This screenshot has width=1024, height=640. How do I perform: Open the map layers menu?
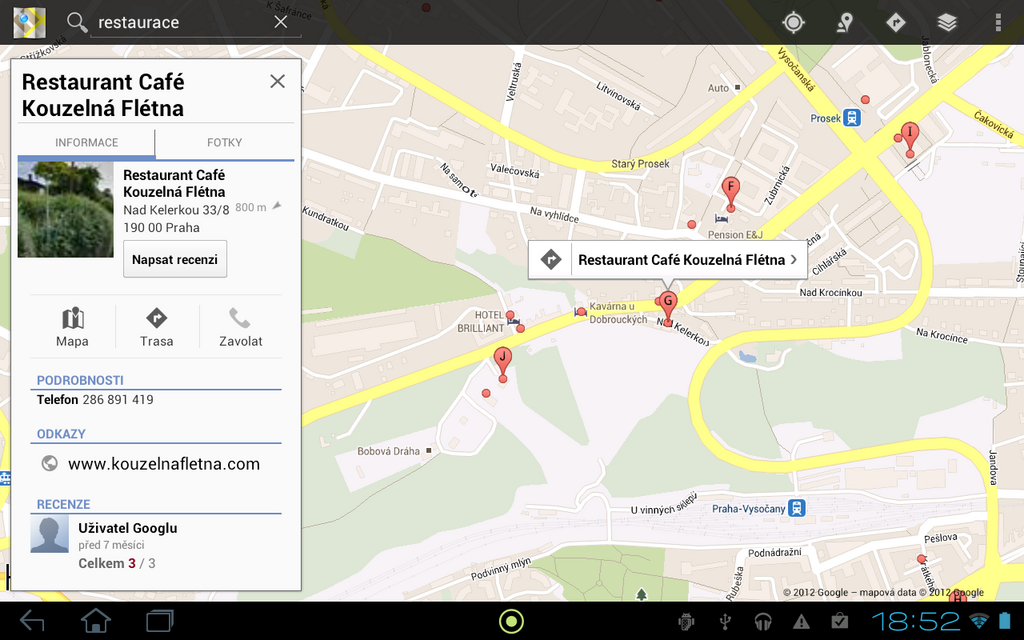coord(947,22)
